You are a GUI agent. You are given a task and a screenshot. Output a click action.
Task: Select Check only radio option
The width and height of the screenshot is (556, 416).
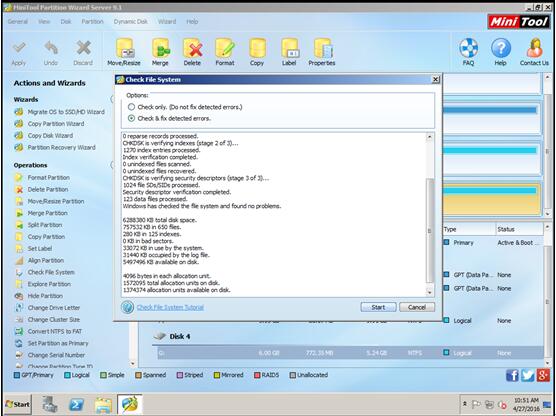pos(132,107)
